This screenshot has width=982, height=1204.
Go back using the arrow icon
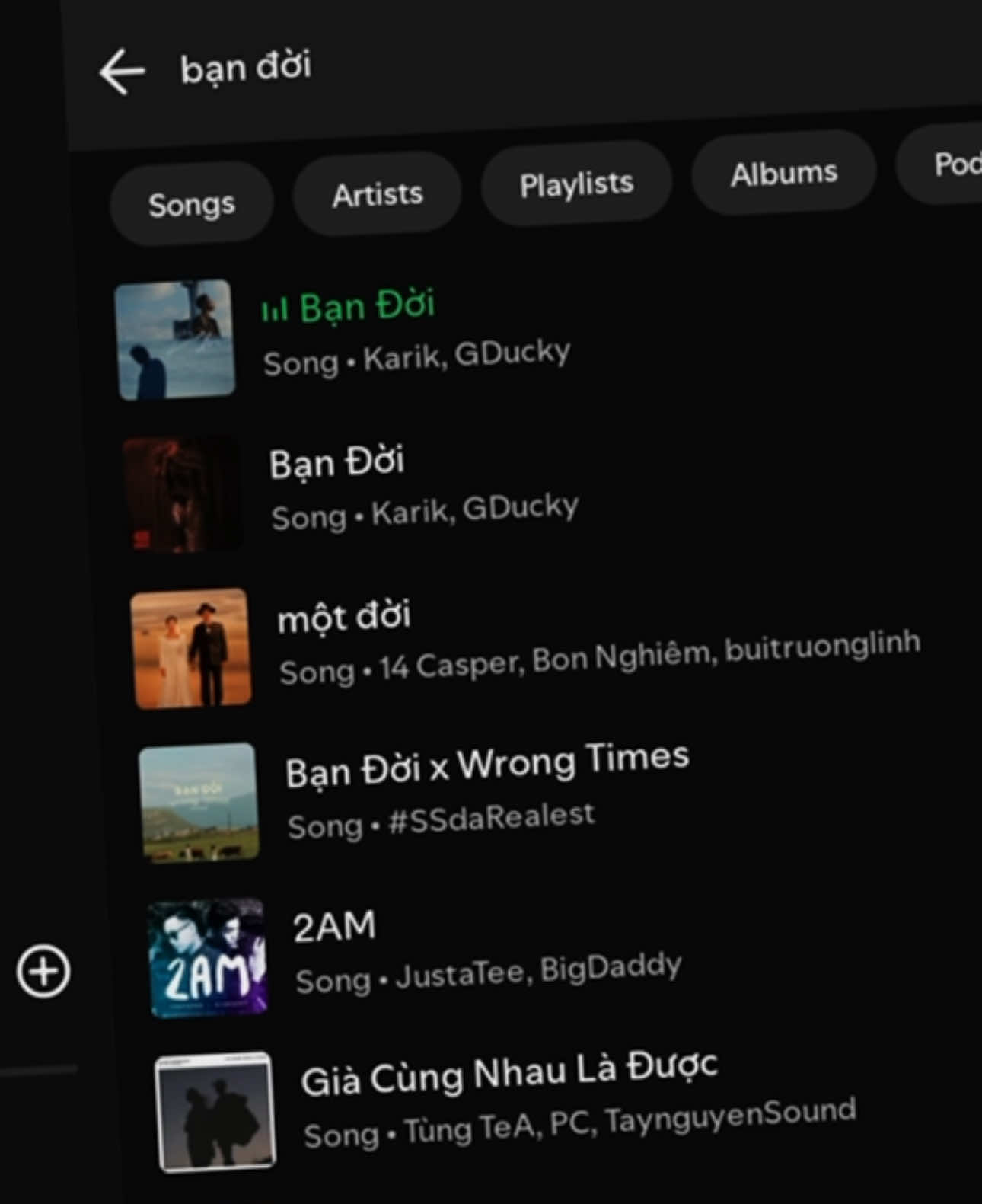122,72
